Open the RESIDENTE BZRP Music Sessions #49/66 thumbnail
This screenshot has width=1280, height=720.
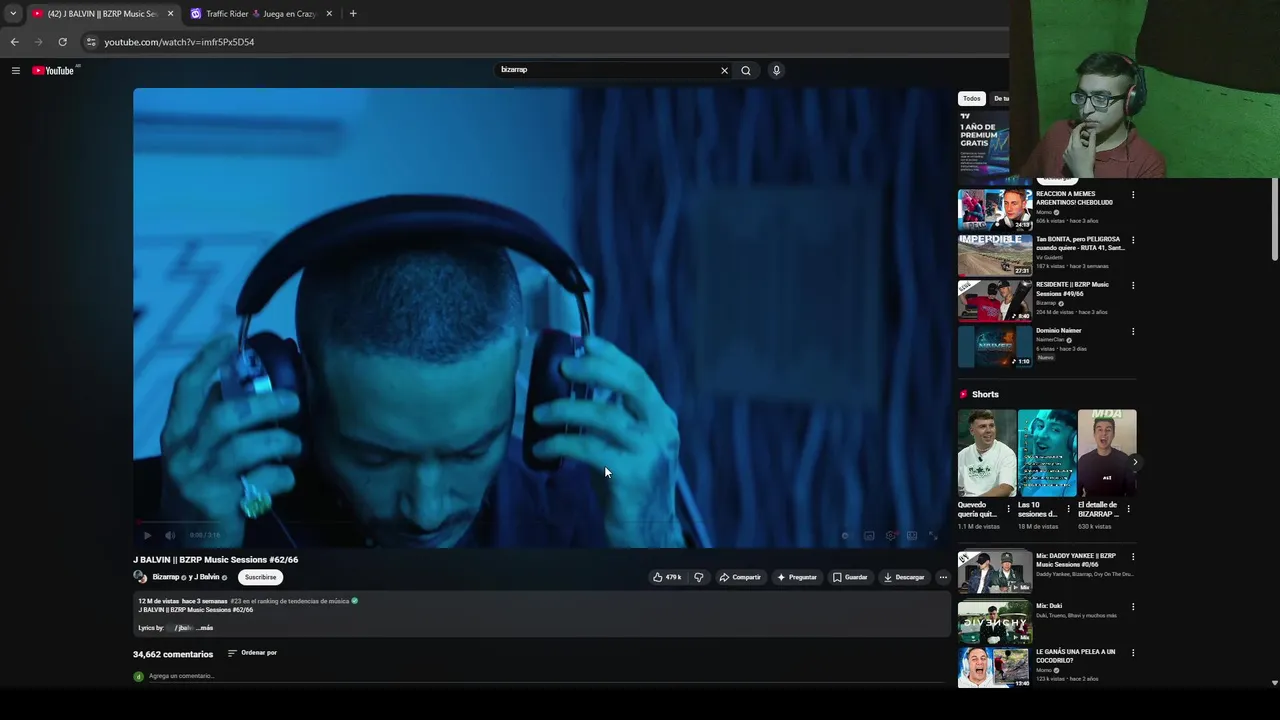pos(995,300)
